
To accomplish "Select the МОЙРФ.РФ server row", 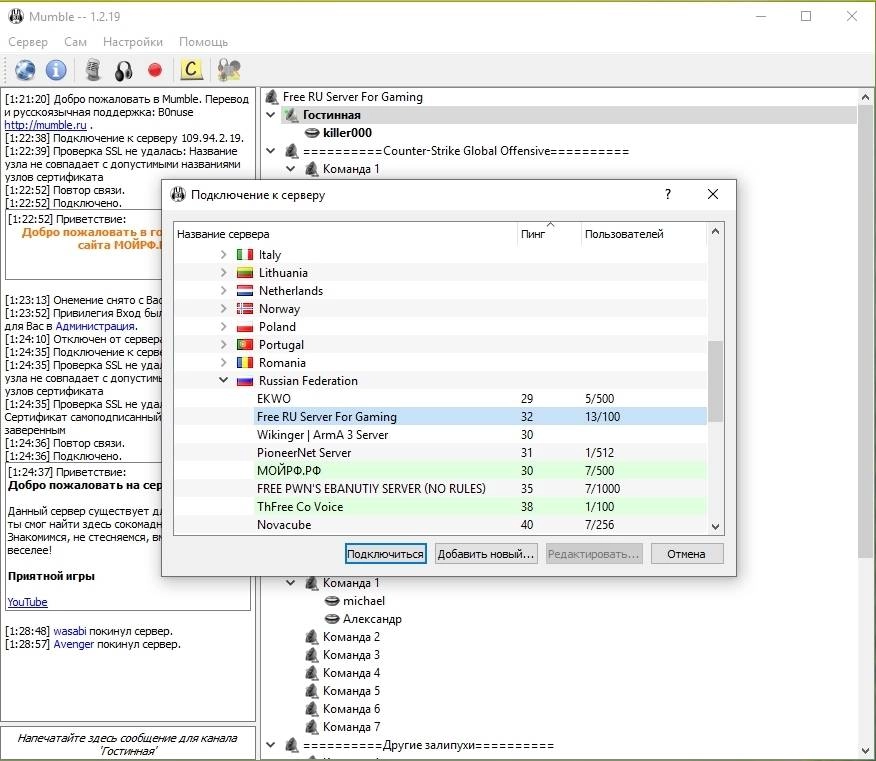I will click(440, 471).
